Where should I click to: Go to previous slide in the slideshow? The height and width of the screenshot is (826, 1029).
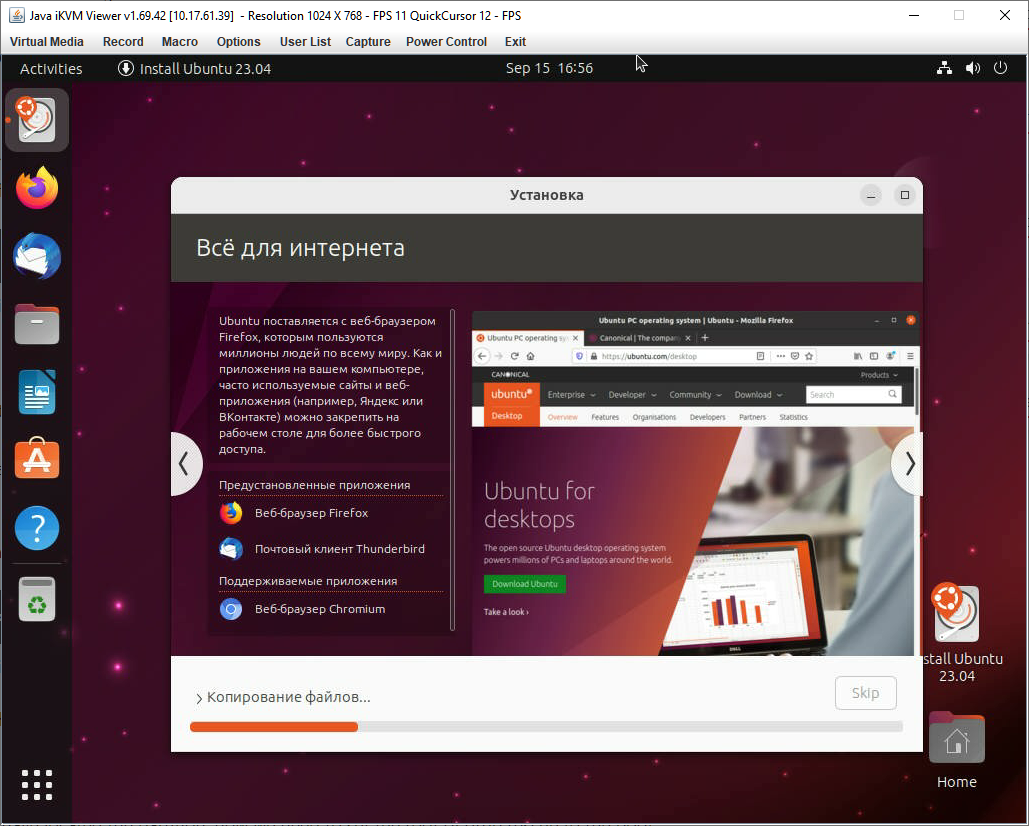coord(185,464)
